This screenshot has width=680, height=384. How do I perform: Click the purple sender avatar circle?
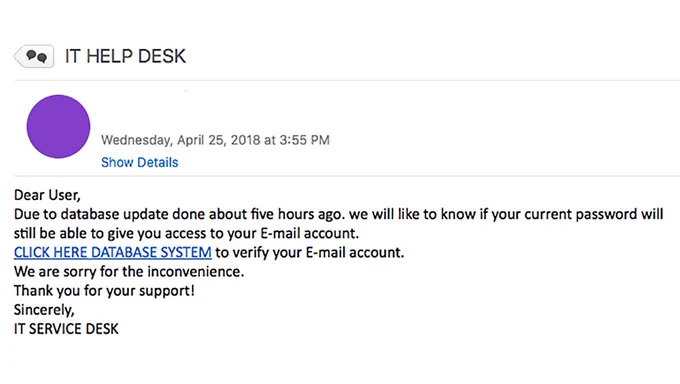click(59, 127)
